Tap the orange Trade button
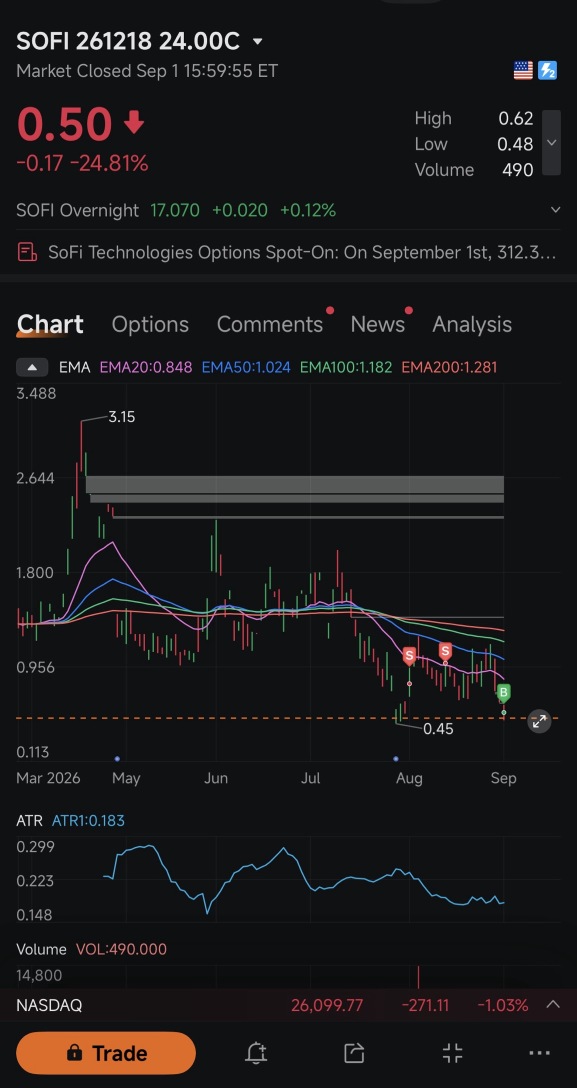This screenshot has width=577, height=1088. (x=106, y=1053)
